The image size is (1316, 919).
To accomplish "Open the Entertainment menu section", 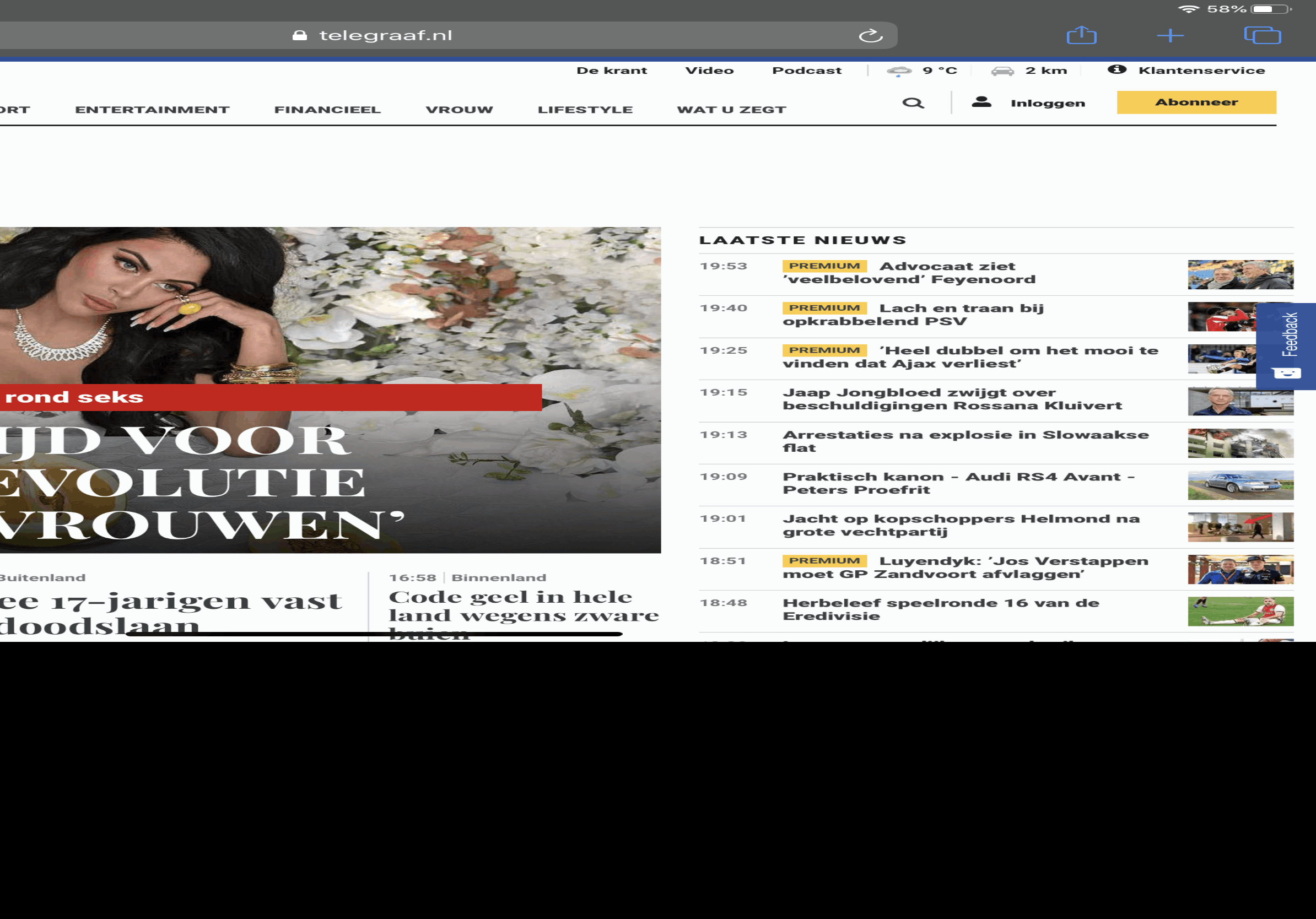I will 152,110.
